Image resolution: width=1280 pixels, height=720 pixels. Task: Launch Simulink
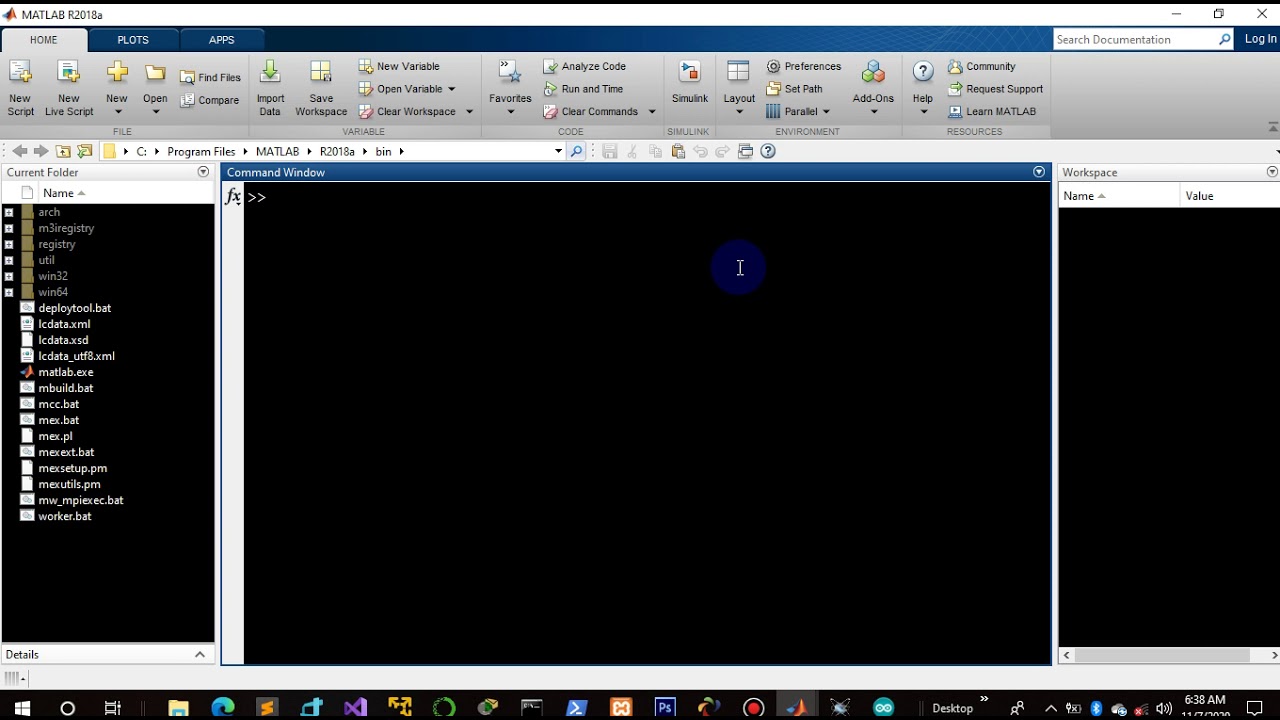click(690, 83)
